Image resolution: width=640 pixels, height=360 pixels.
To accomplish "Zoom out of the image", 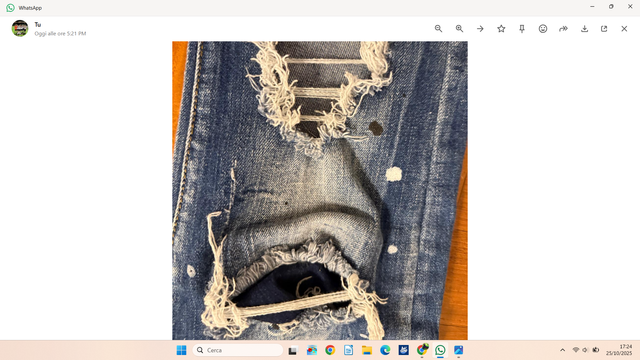I will [x=438, y=29].
